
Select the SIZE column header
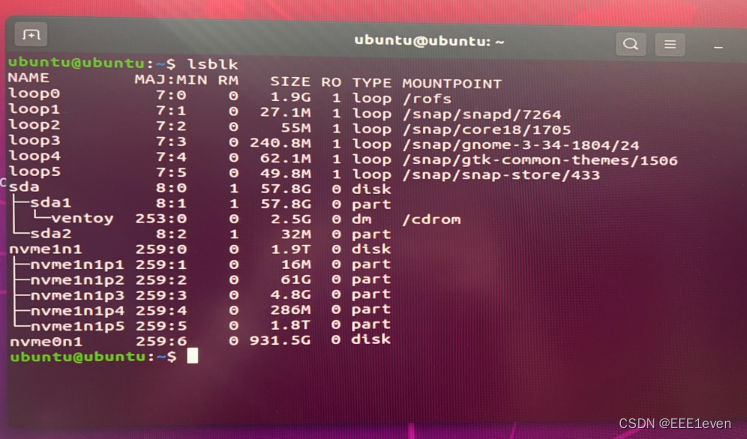click(x=291, y=82)
